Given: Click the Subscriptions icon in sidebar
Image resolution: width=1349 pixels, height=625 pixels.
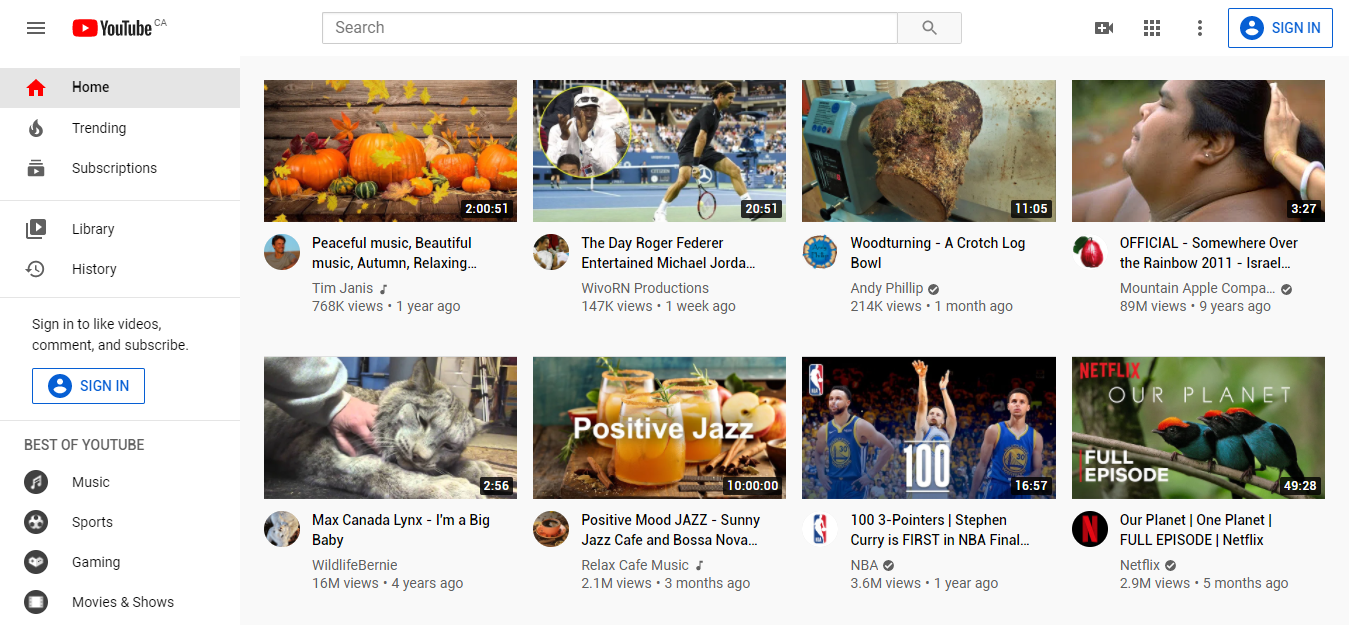Looking at the screenshot, I should 36,168.
